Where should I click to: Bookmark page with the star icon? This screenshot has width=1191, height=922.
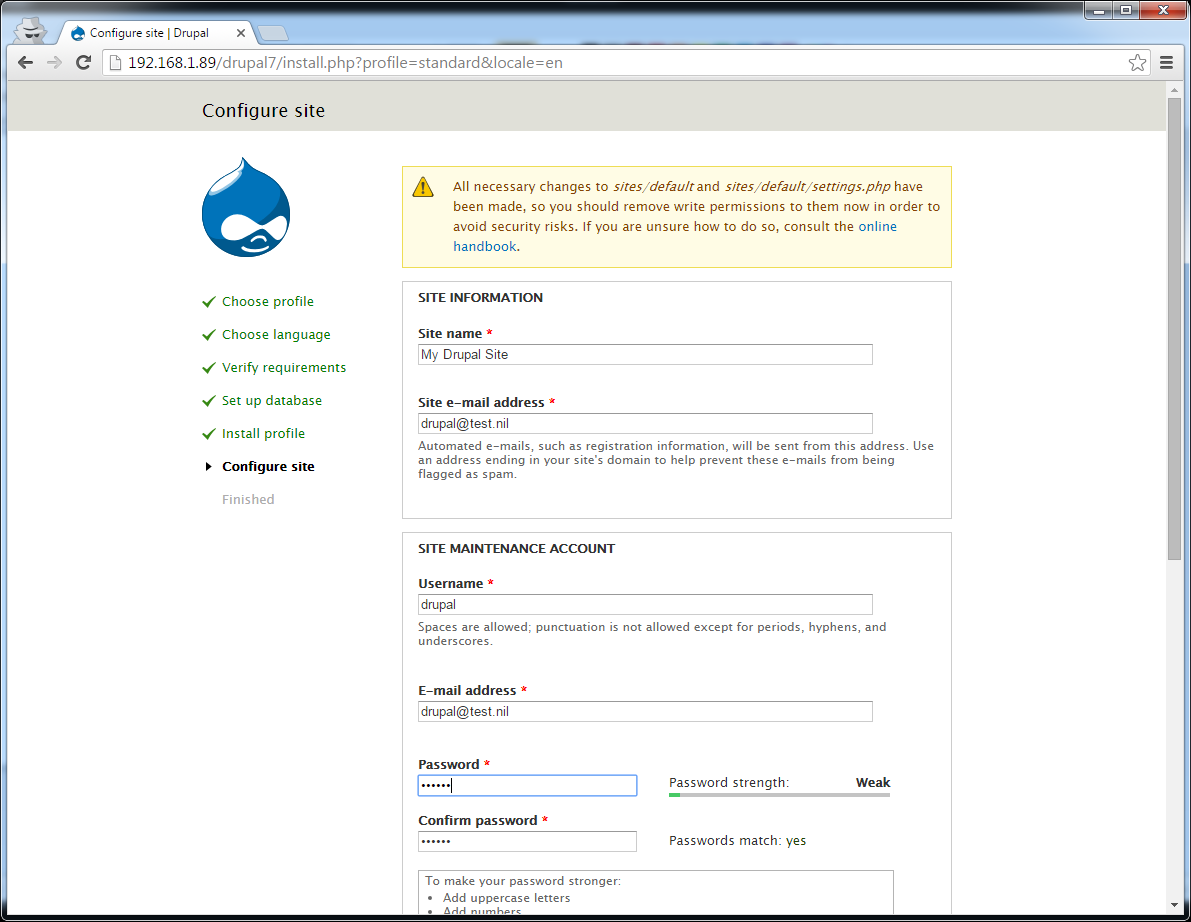tap(1137, 63)
